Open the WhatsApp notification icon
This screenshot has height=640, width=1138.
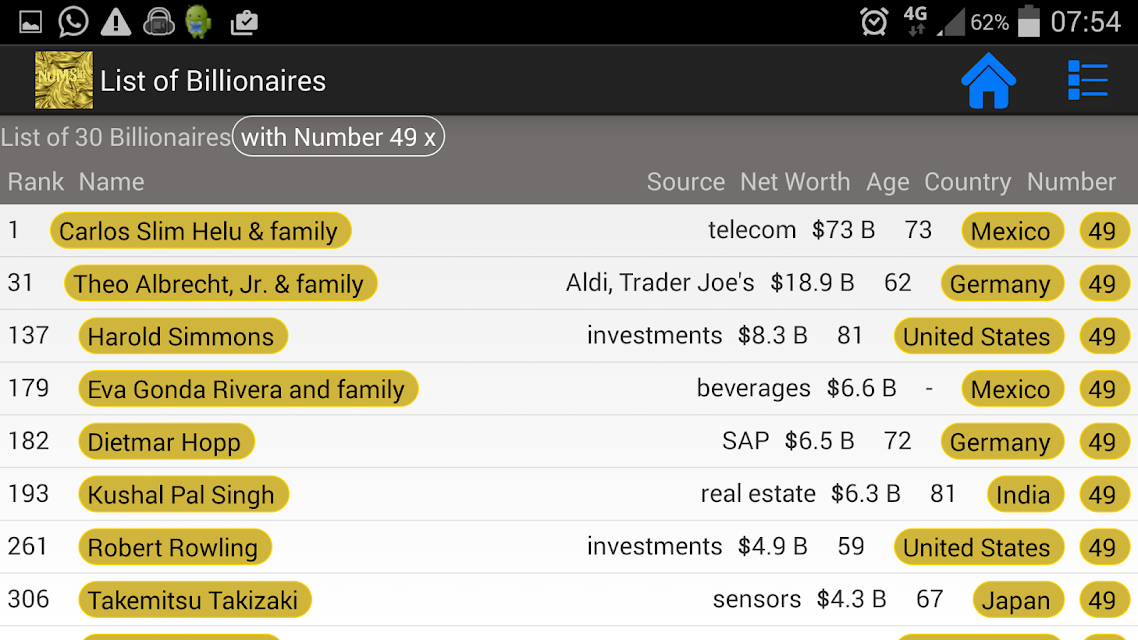point(73,22)
